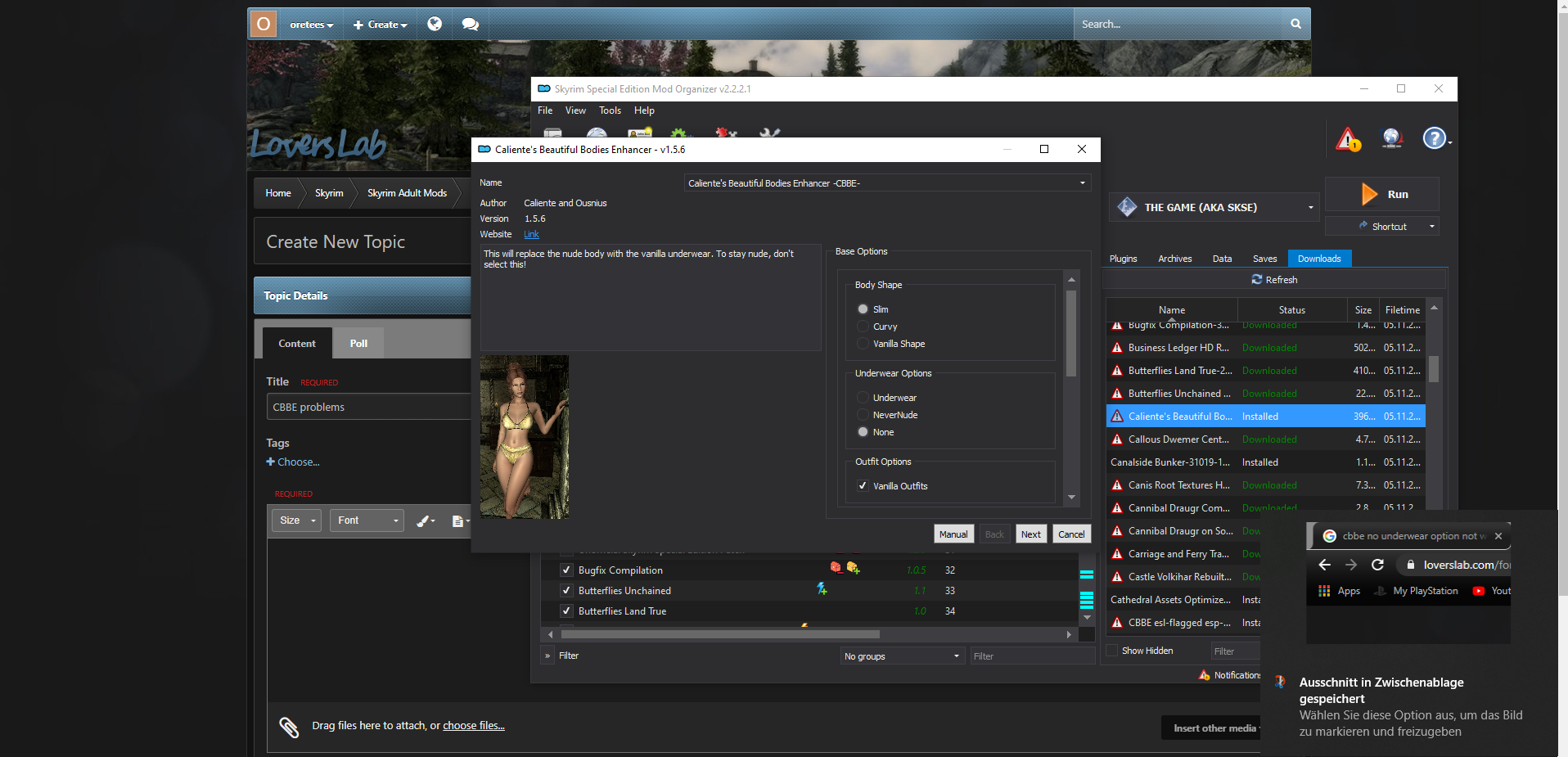The height and width of the screenshot is (757, 1568).
Task: Open the View menu in Mod Organizer
Action: 575,110
